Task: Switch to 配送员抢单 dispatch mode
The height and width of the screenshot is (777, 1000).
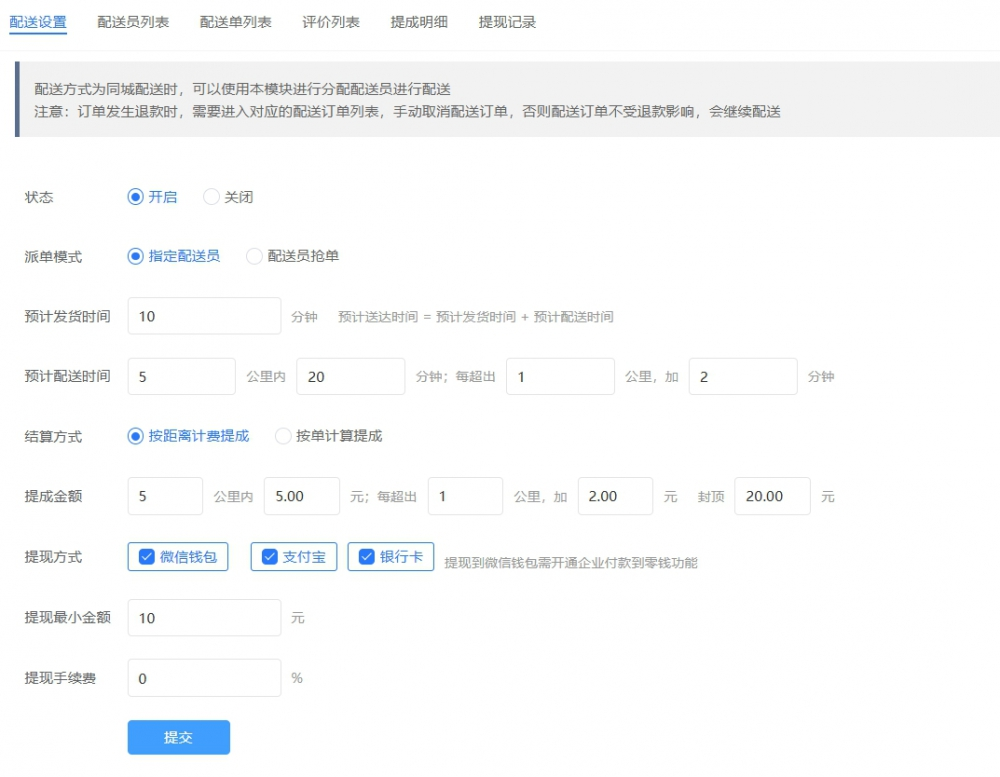Action: pyautogui.click(x=254, y=256)
